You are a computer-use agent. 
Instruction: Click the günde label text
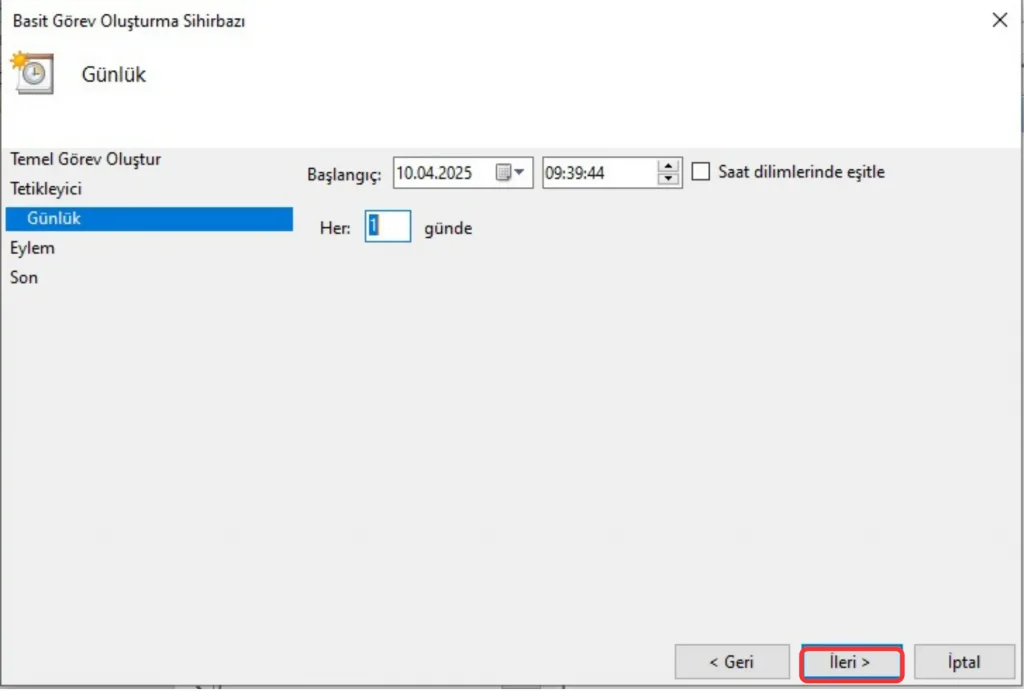point(448,229)
